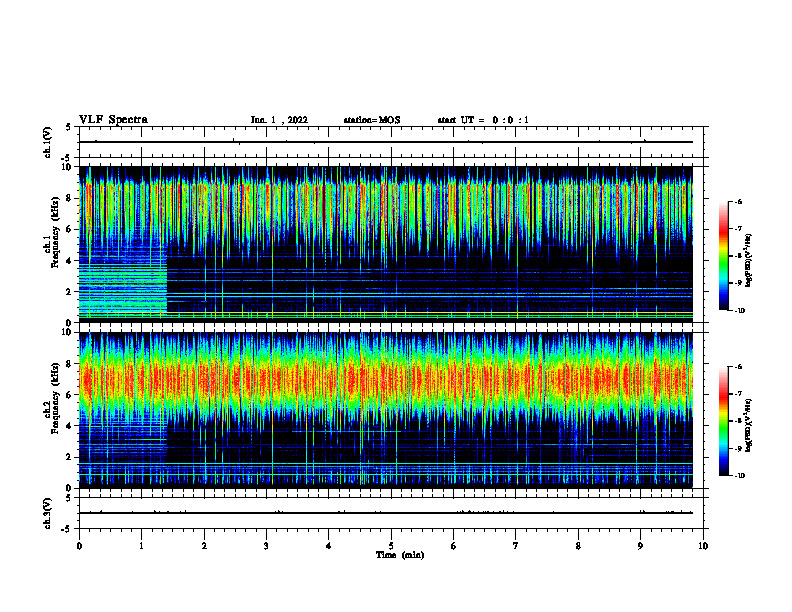Click time axis tick label "3"
Screen dimensions: 792x612
coord(266,546)
